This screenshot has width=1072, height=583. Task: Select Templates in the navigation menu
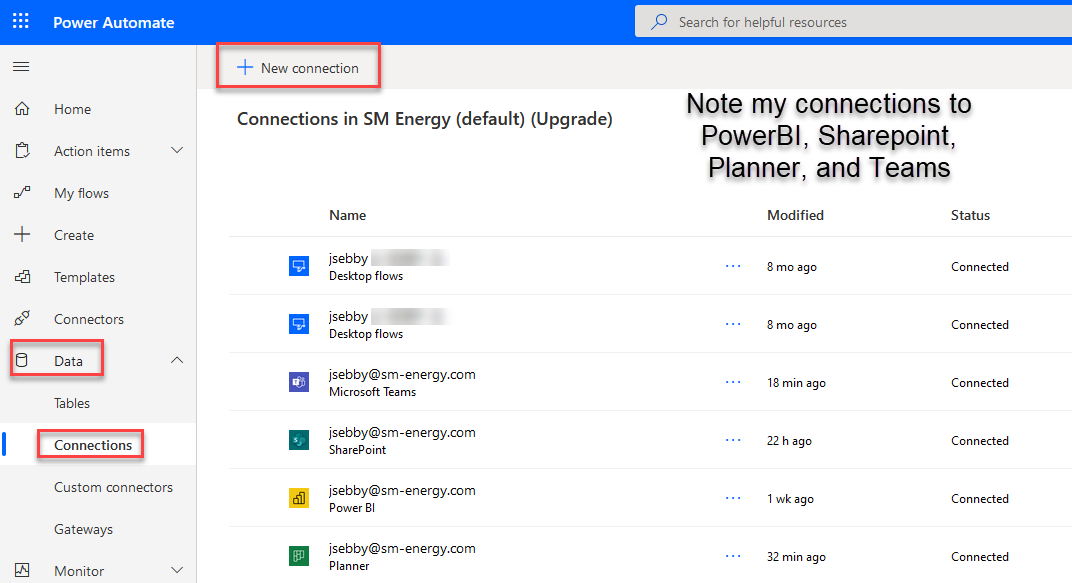(x=84, y=276)
